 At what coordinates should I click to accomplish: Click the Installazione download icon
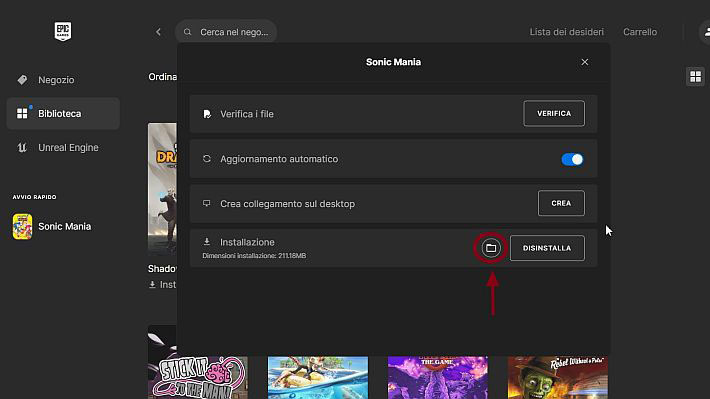tap(207, 242)
